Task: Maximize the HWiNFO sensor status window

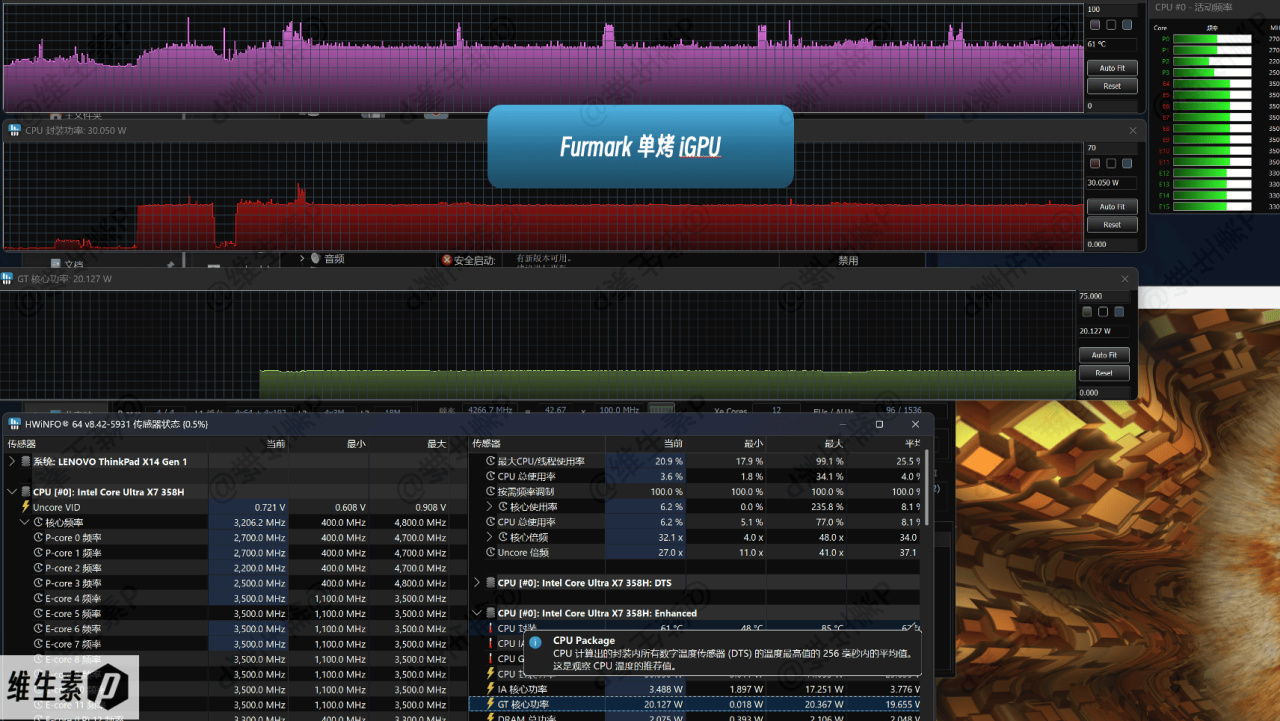Action: (x=879, y=424)
